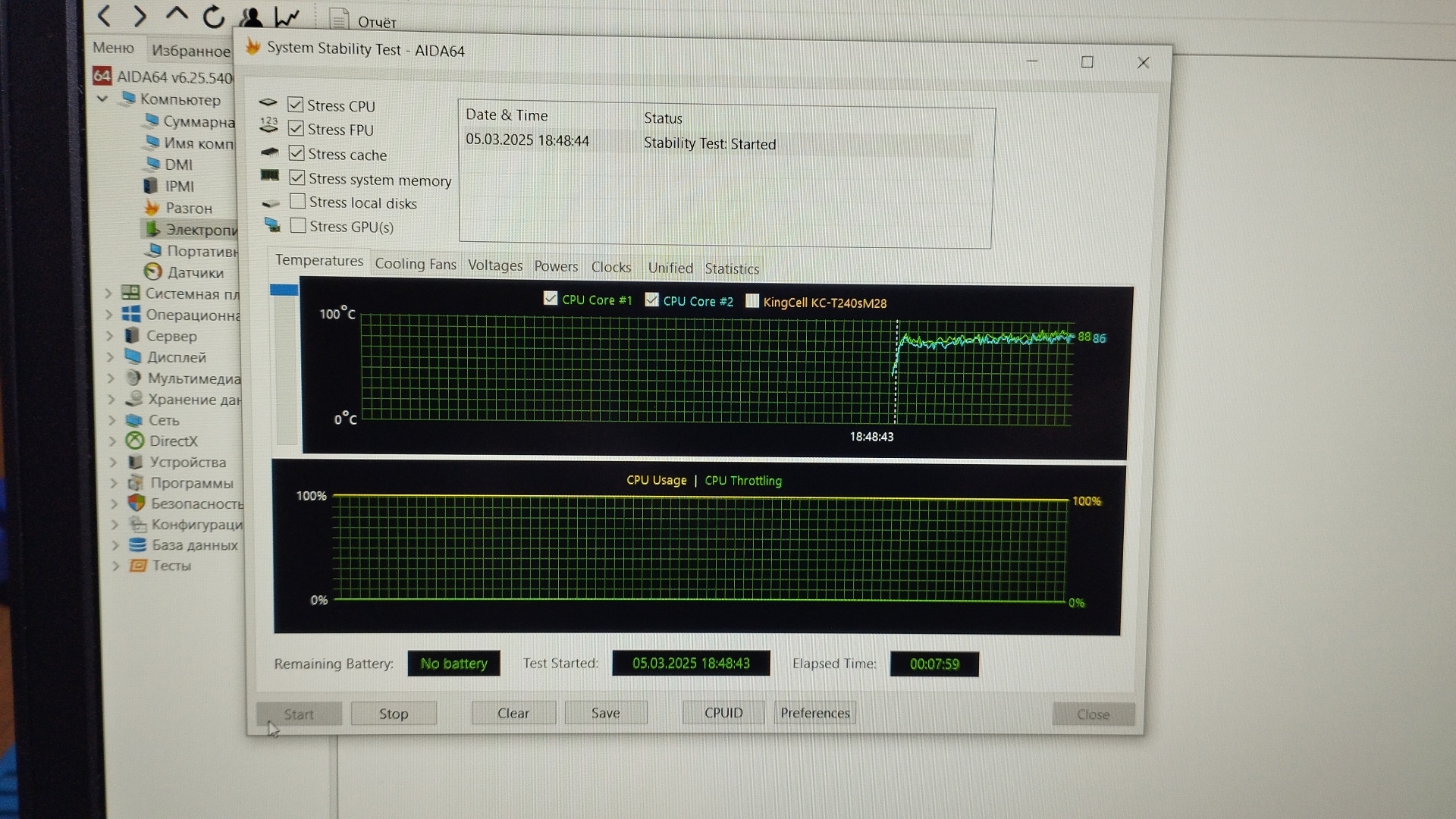Expand the Хранение данных tree node
The image size is (1456, 819).
[x=112, y=399]
